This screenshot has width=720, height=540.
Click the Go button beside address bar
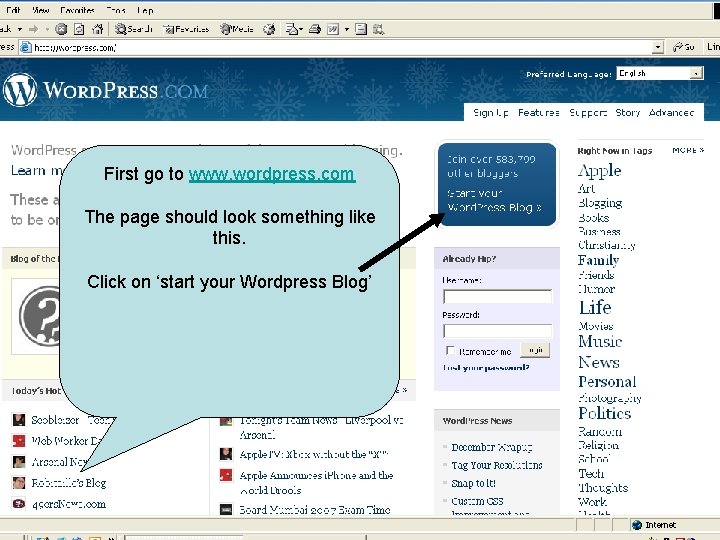pyautogui.click(x=684, y=47)
